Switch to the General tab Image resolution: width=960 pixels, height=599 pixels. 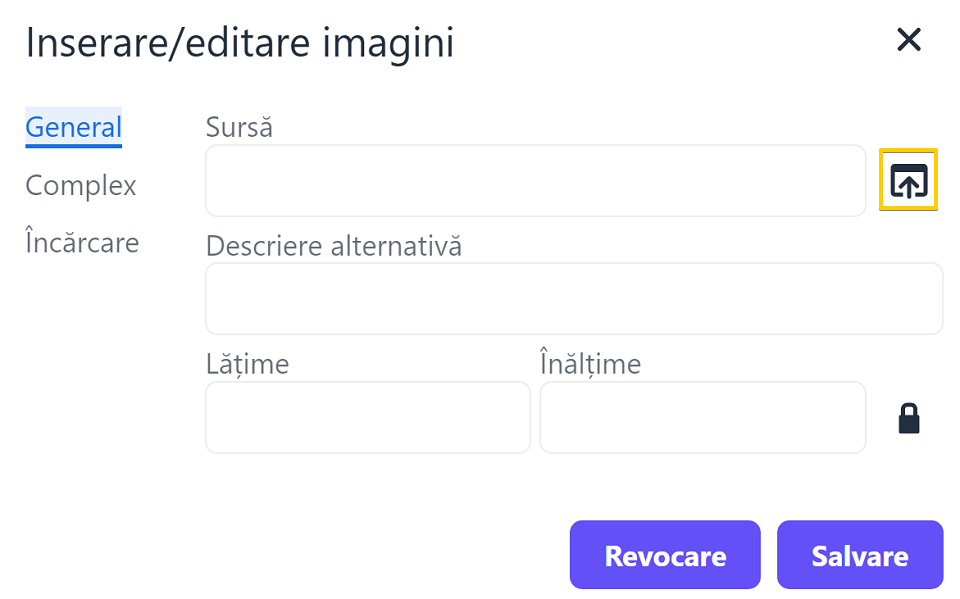pos(73,127)
